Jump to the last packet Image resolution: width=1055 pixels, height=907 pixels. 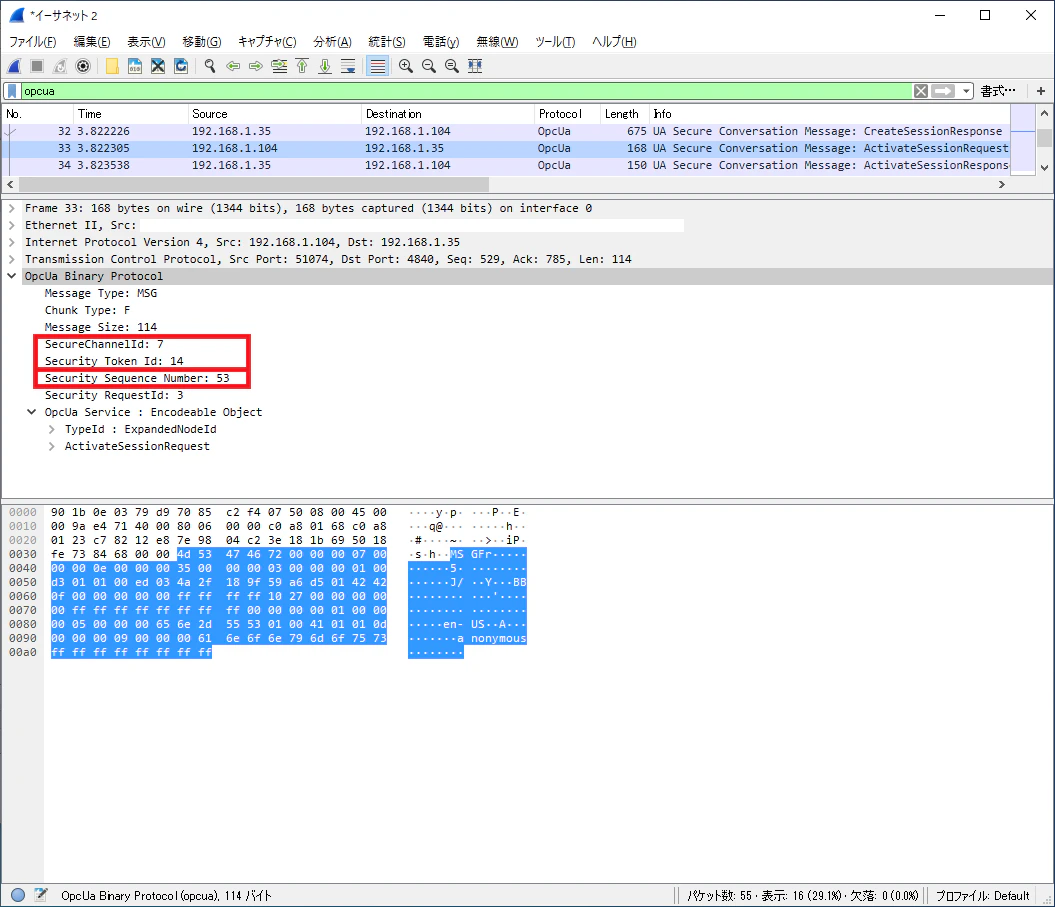pos(325,66)
